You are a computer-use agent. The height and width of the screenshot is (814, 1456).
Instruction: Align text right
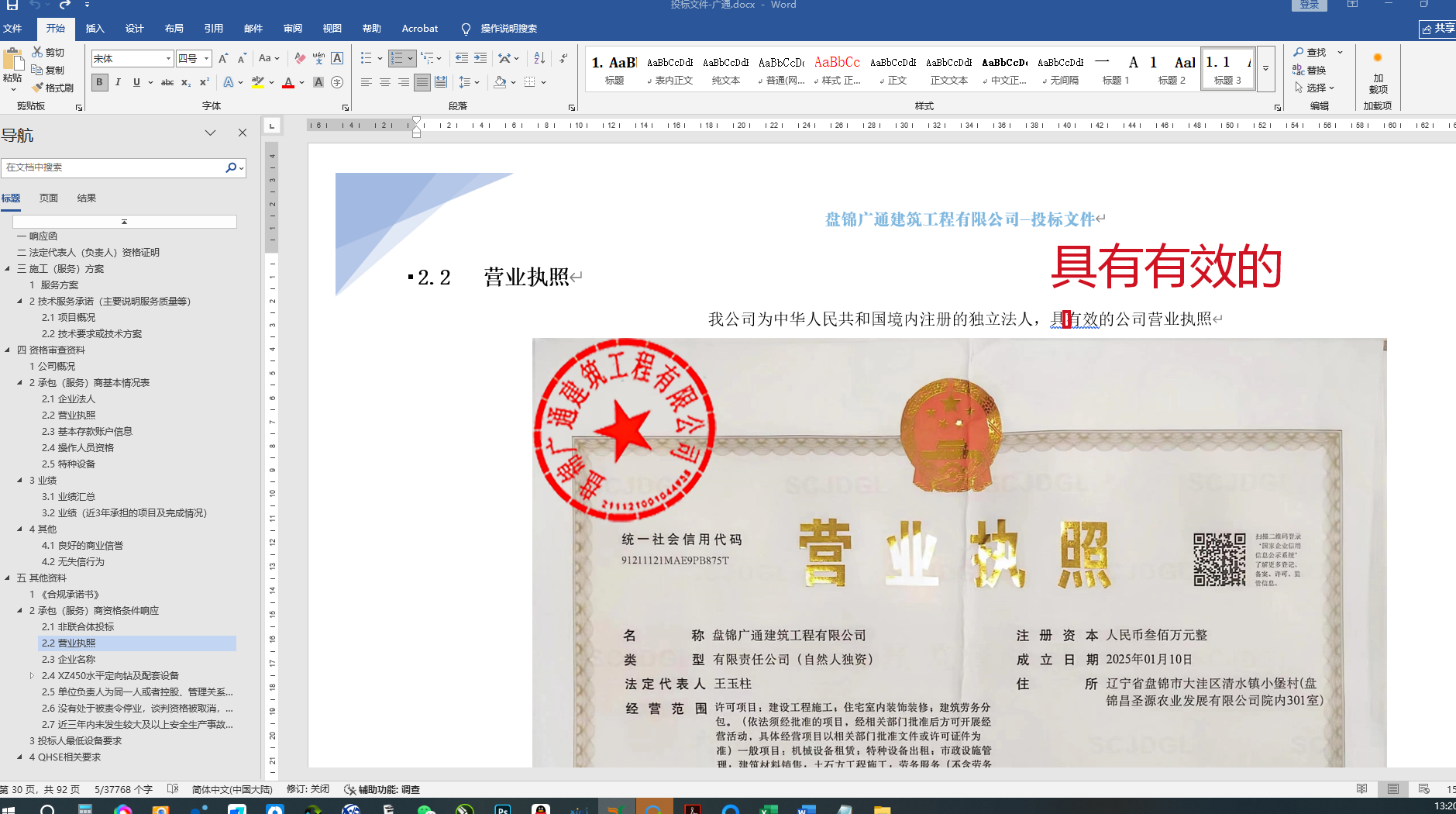[x=404, y=82]
